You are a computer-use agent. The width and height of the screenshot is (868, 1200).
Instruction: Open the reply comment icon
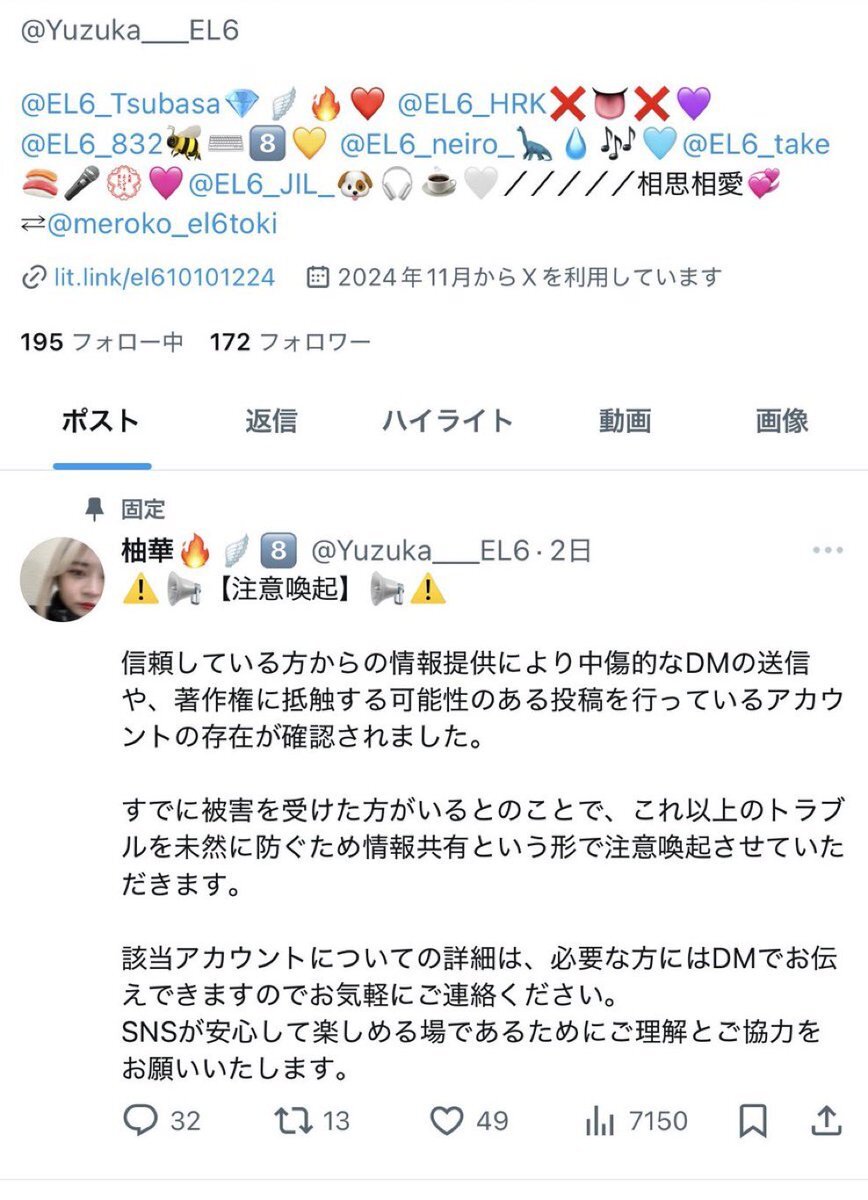click(141, 1121)
